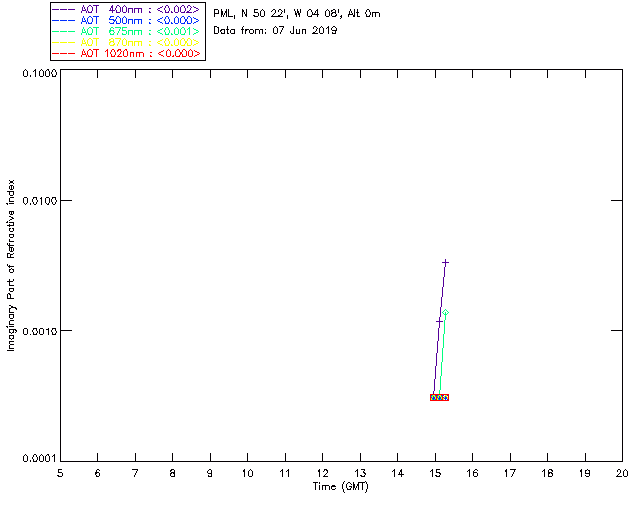Image resolution: width=640 pixels, height=512 pixels.
Task: Click the x-axis tick label 20
Action: [x=622, y=473]
